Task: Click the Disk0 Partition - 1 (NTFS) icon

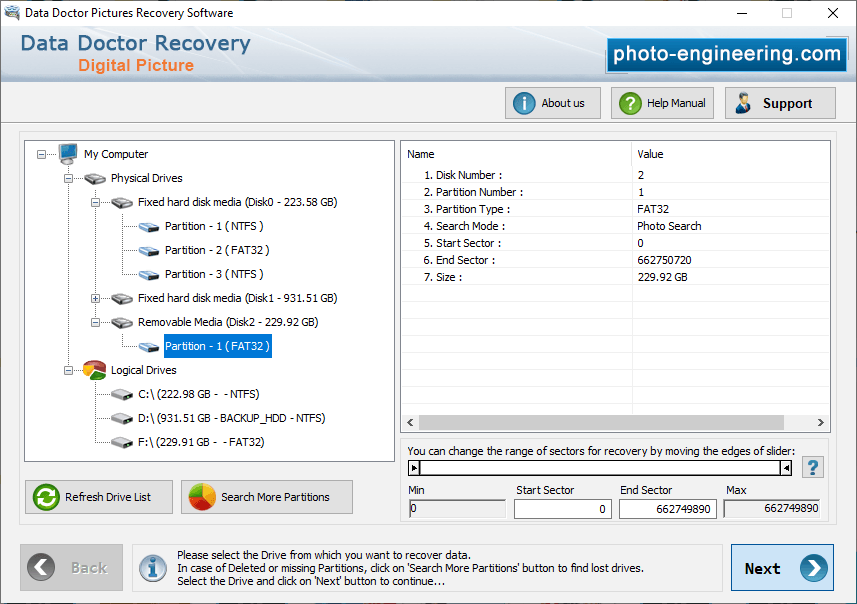Action: point(149,226)
